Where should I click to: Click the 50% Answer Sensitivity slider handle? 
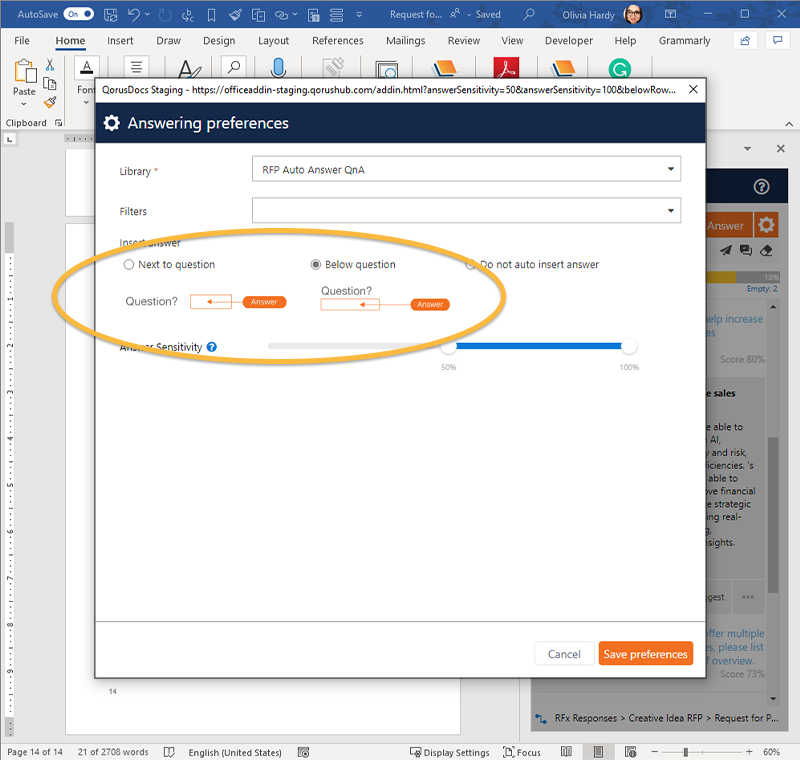tap(449, 347)
